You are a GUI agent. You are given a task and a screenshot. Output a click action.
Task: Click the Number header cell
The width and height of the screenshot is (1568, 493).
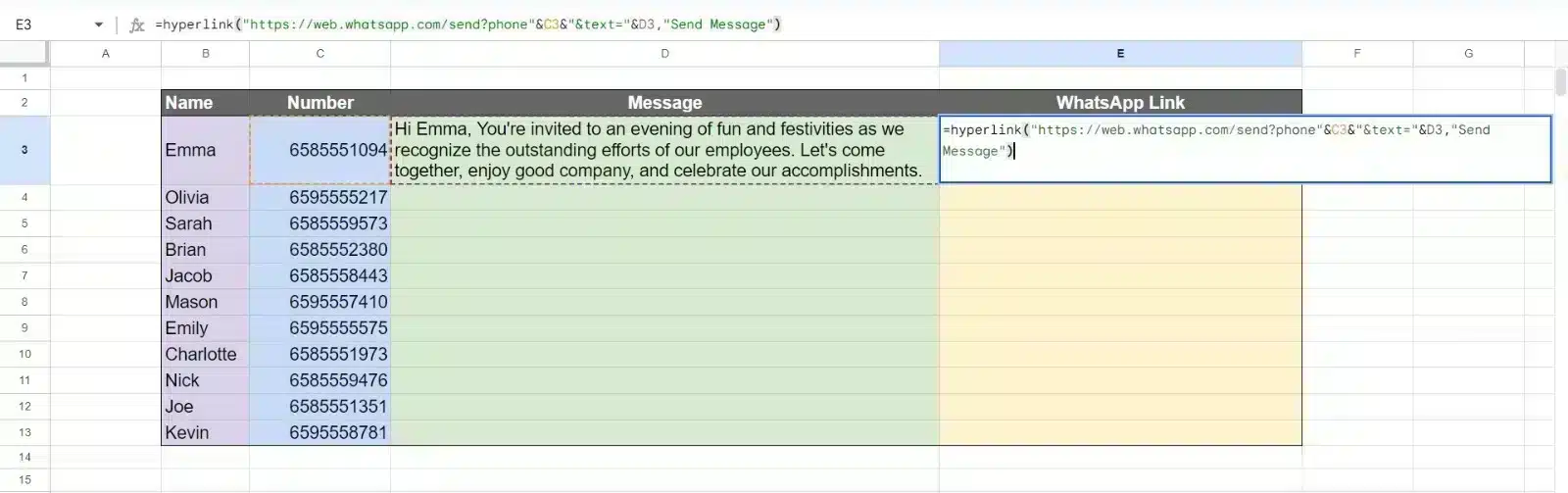(320, 103)
